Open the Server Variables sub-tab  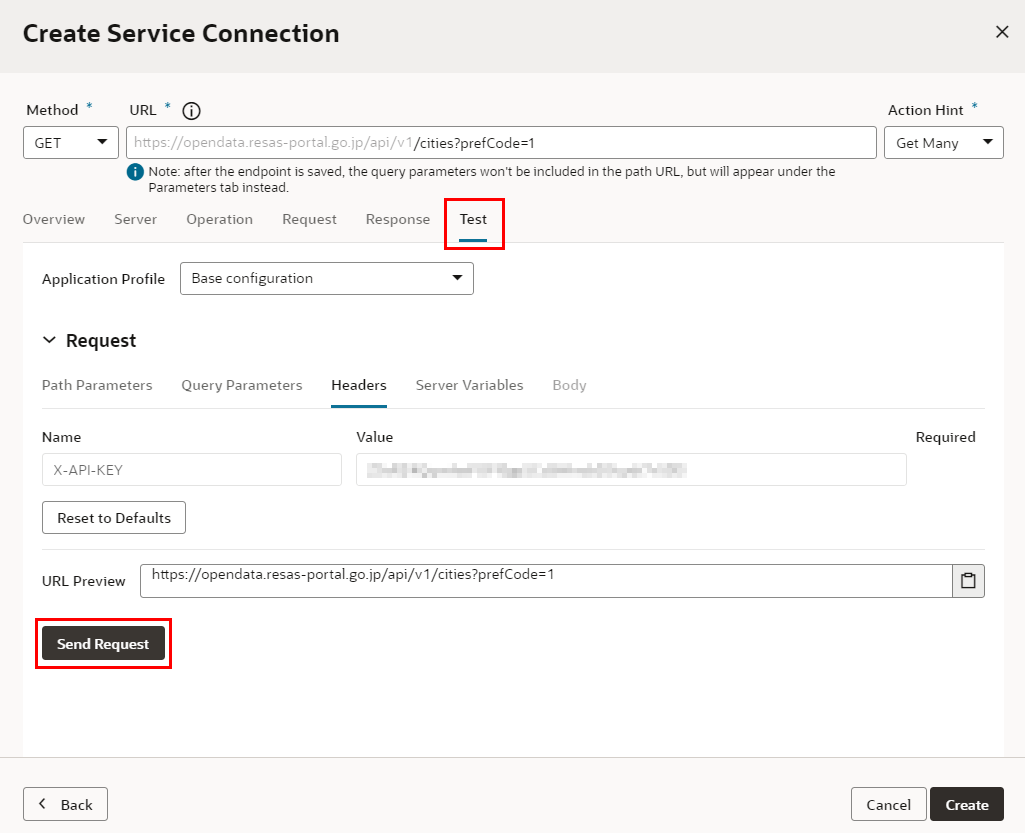tap(469, 385)
